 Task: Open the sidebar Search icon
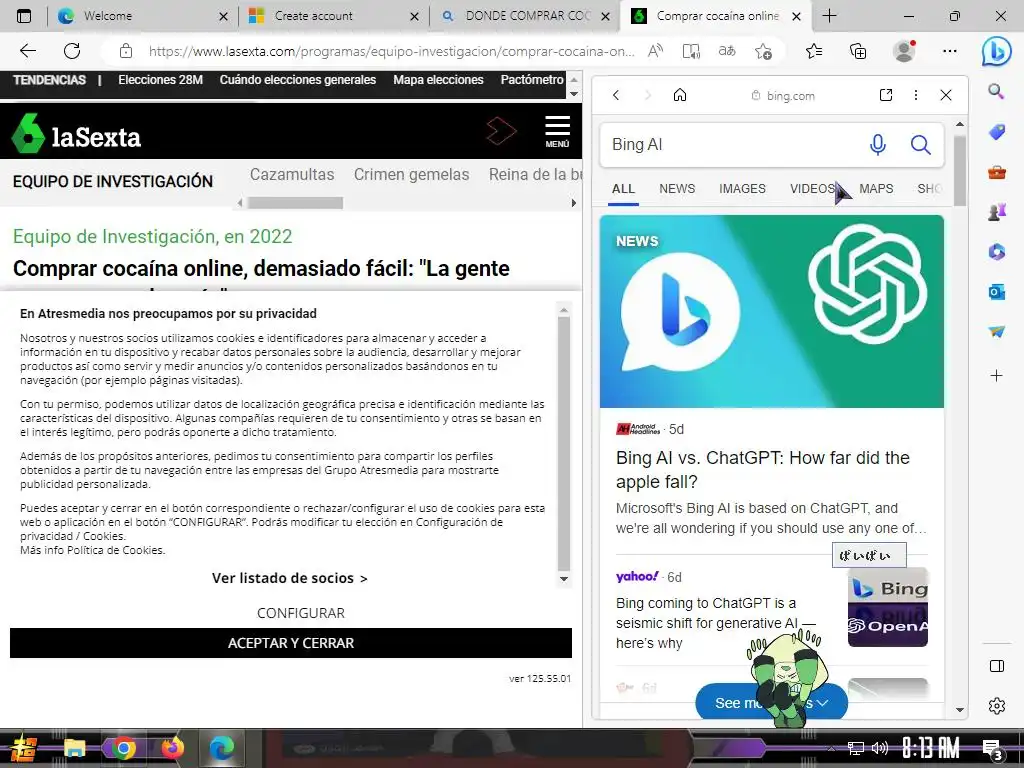coord(996,91)
